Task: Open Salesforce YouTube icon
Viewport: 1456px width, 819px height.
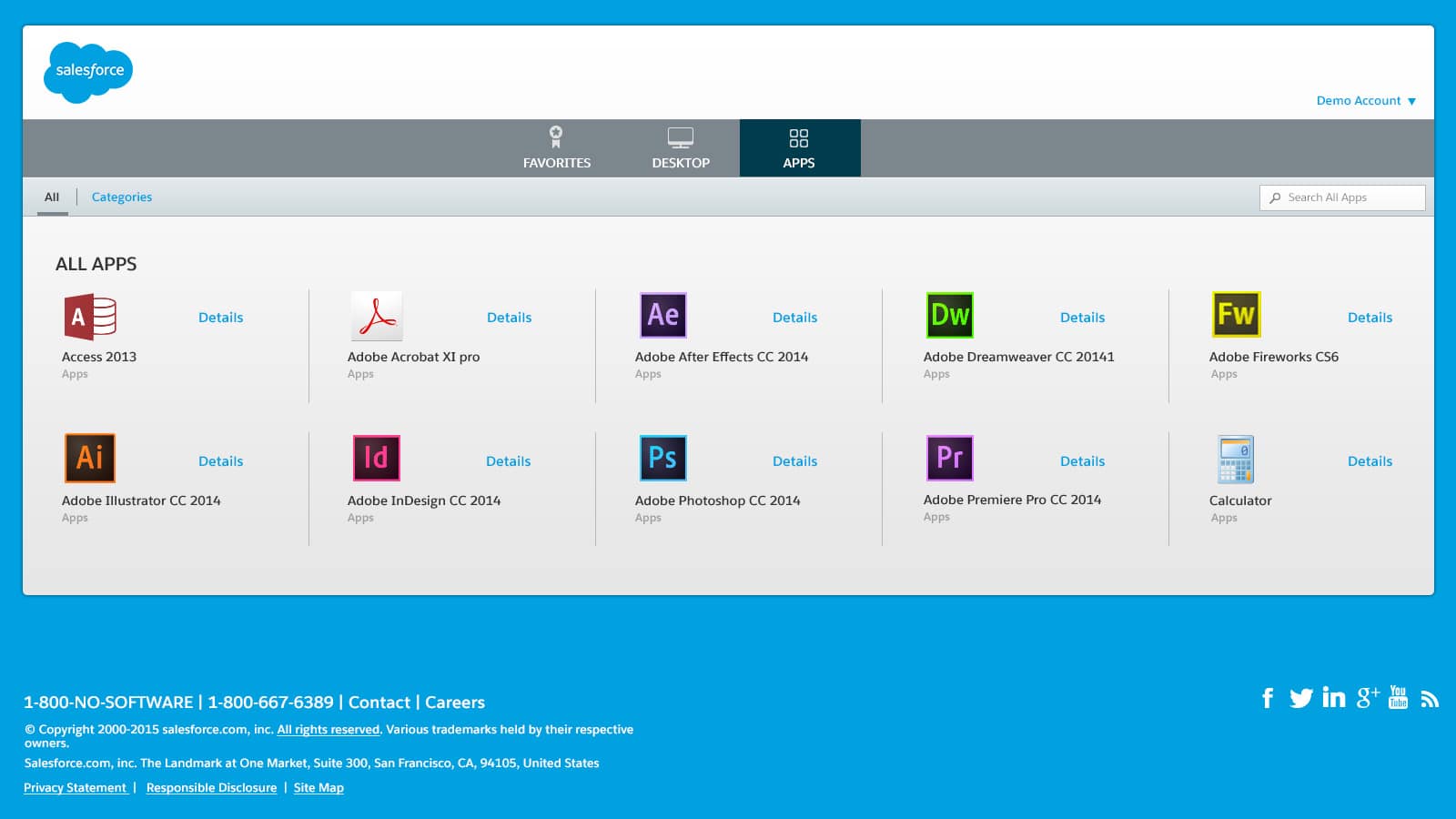Action: tap(1399, 697)
